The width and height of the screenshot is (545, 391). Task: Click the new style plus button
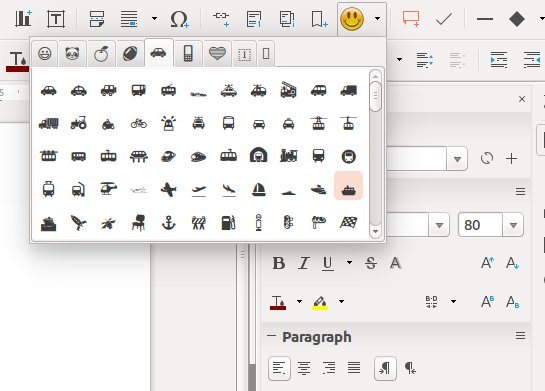pyautogui.click(x=511, y=158)
